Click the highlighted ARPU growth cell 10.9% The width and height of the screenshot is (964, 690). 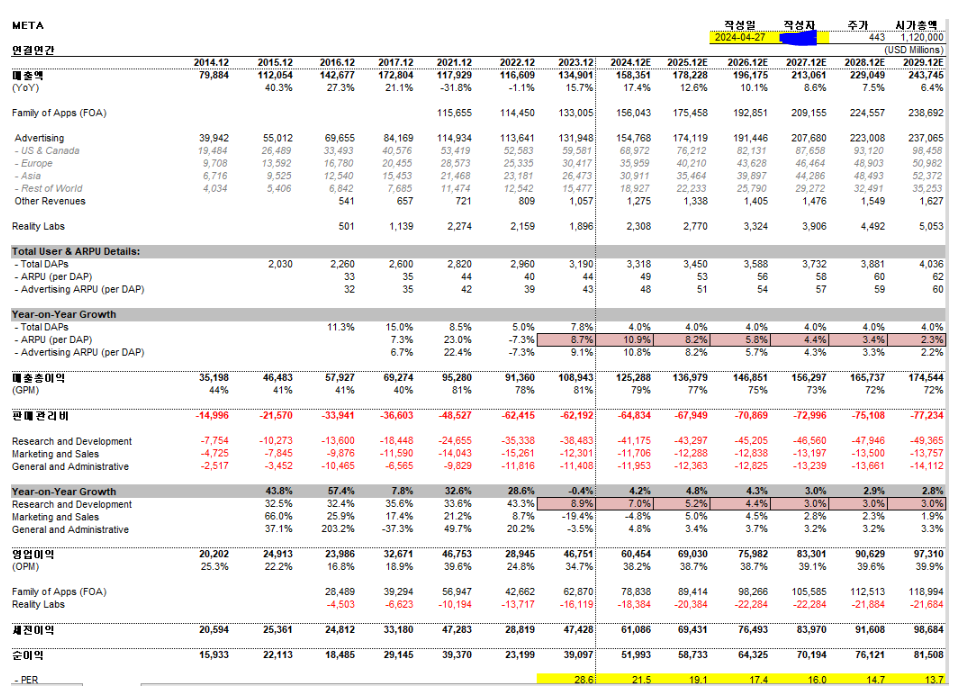coord(624,339)
